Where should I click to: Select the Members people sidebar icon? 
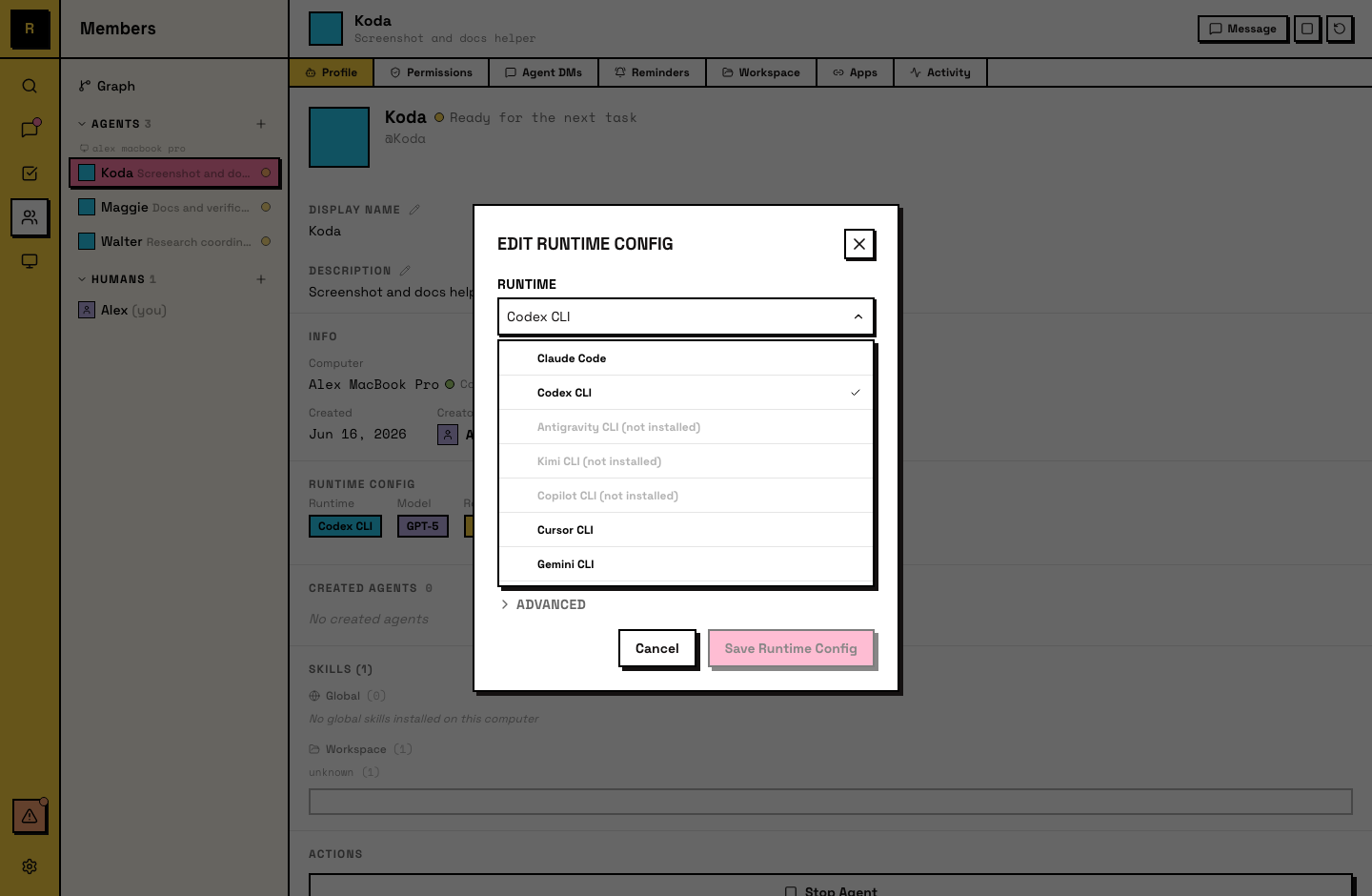(x=30, y=217)
